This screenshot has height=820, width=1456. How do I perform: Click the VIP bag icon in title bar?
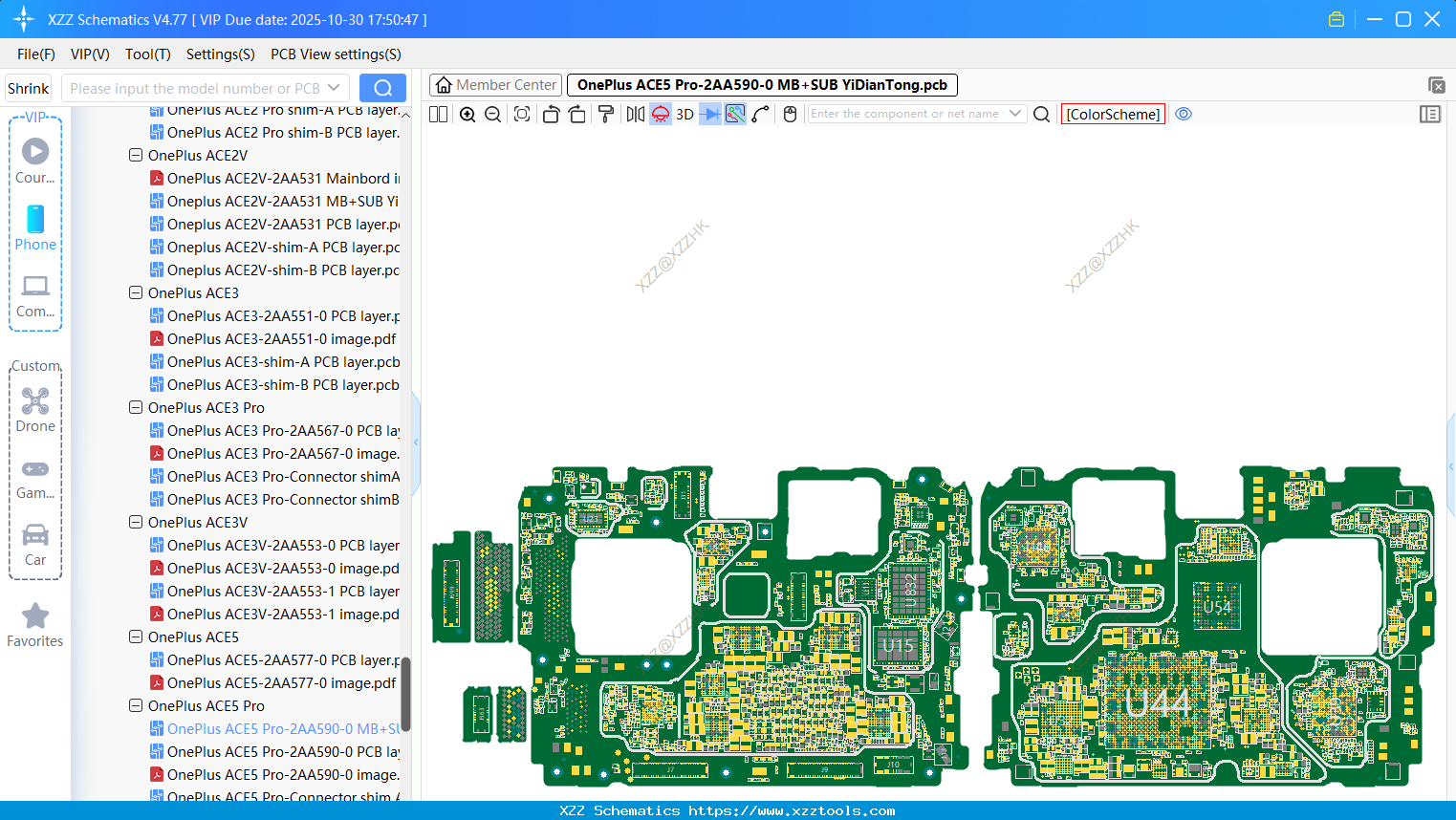pyautogui.click(x=1336, y=19)
